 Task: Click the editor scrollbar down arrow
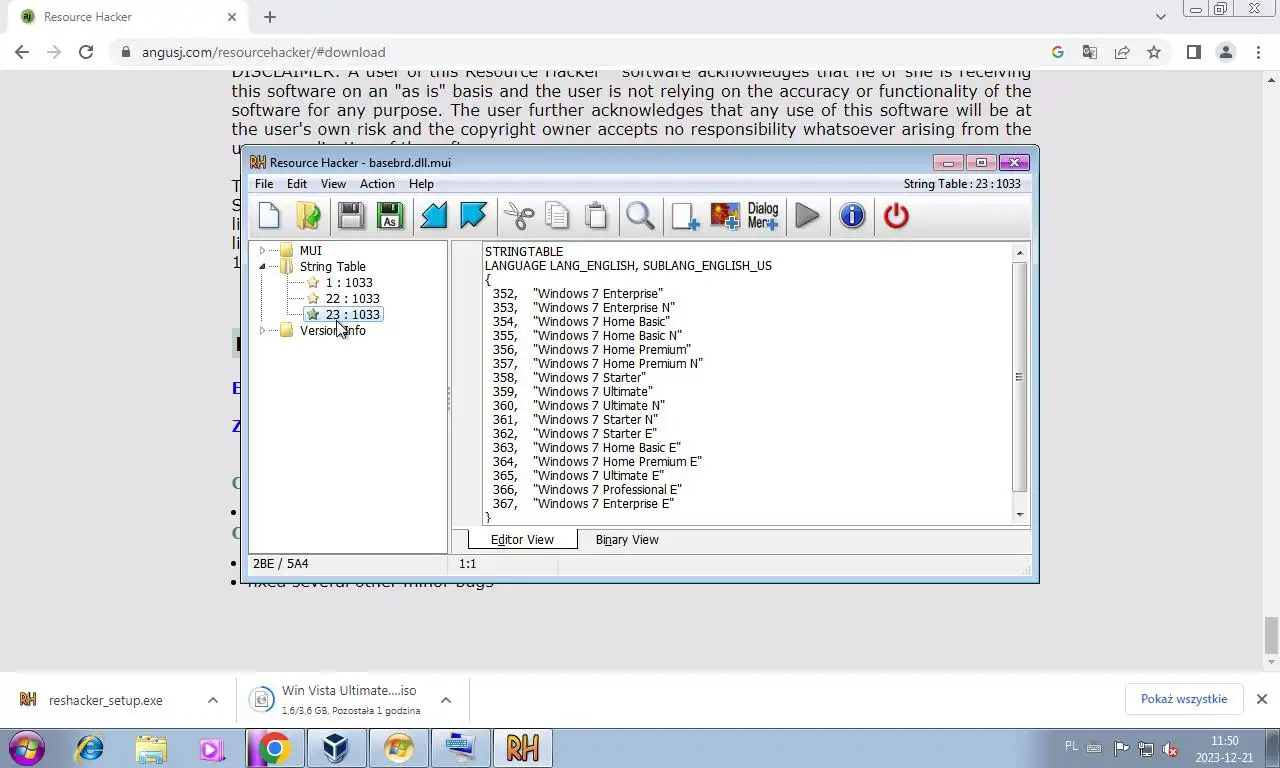tap(1020, 514)
